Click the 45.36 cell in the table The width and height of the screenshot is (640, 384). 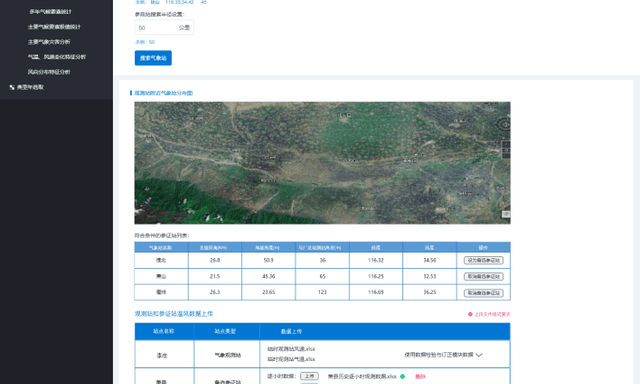269,276
